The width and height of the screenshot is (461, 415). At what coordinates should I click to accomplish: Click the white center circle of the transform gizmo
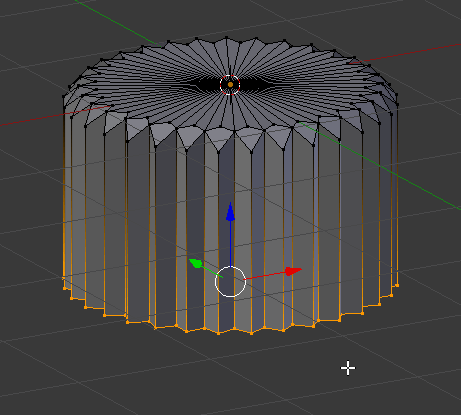coord(230,282)
